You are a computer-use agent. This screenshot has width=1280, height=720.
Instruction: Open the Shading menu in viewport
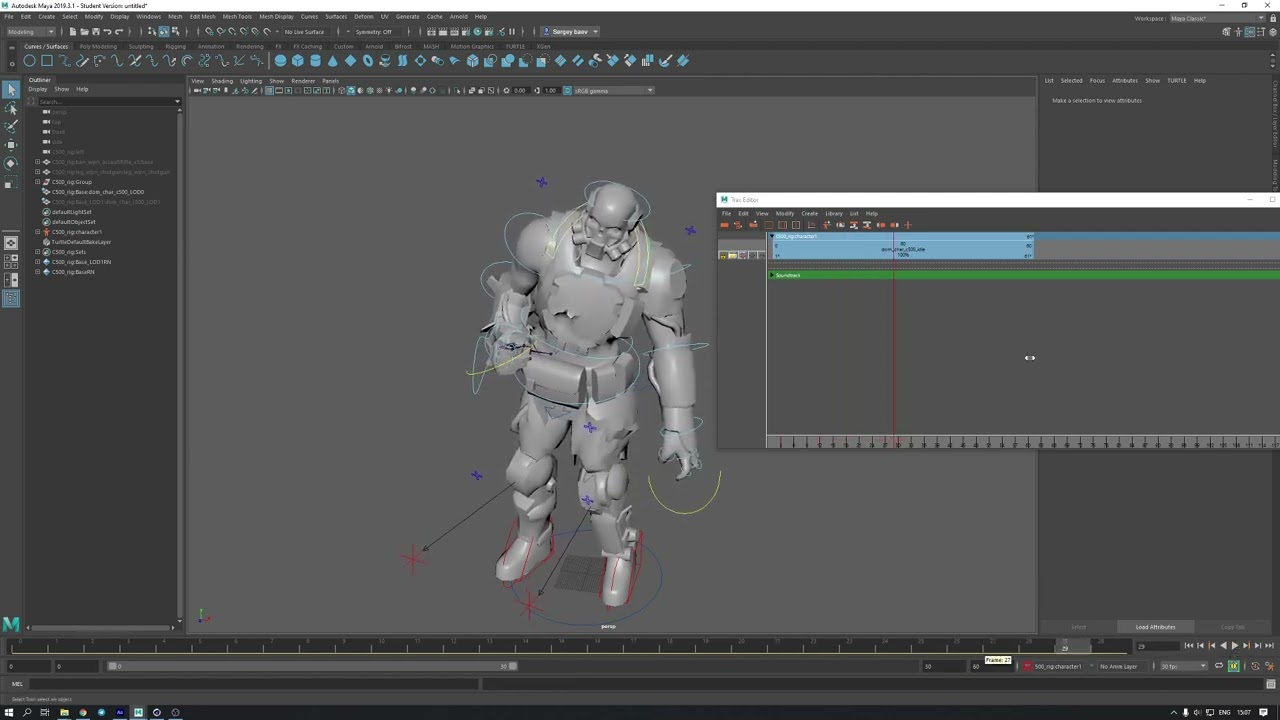(222, 81)
